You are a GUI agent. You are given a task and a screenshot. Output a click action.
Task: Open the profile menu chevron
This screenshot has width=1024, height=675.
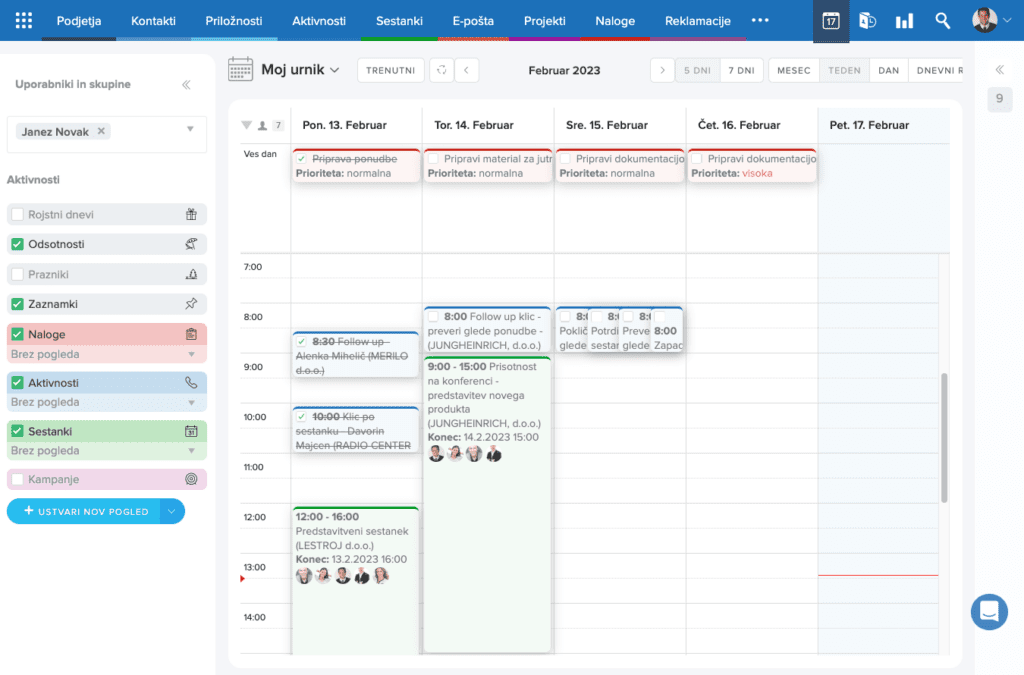pyautogui.click(x=1007, y=20)
